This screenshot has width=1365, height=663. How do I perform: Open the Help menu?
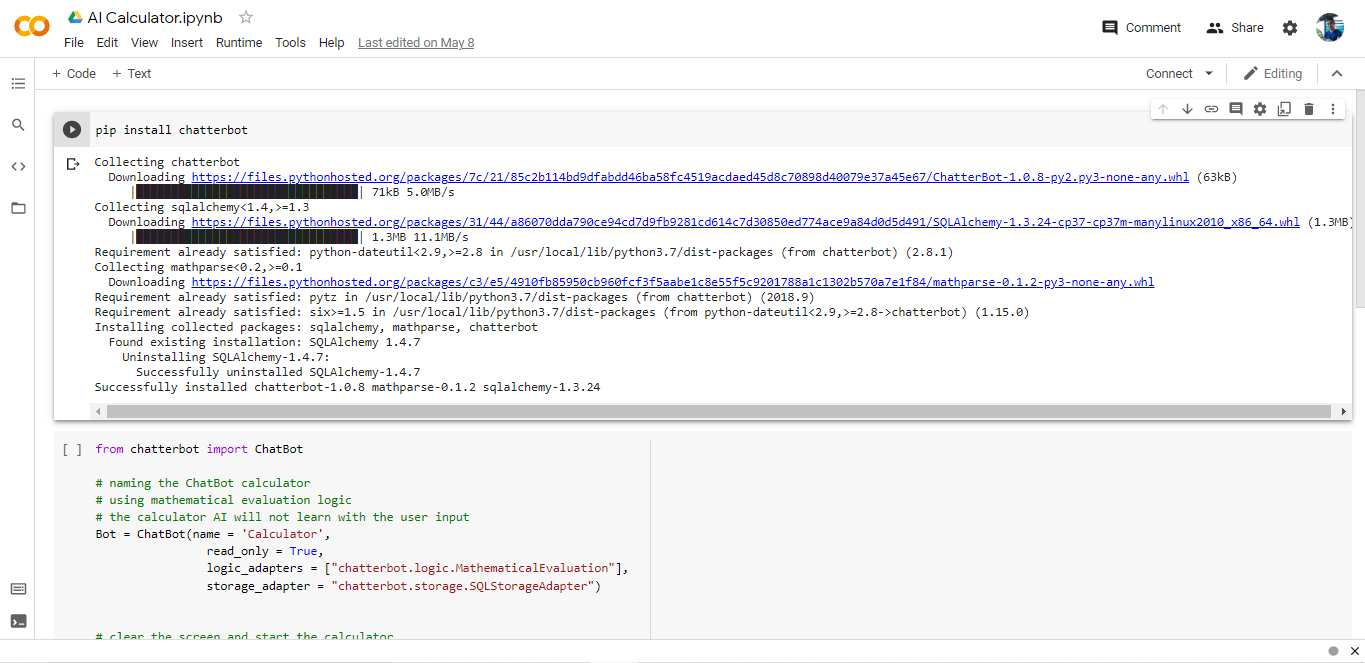pyautogui.click(x=331, y=43)
